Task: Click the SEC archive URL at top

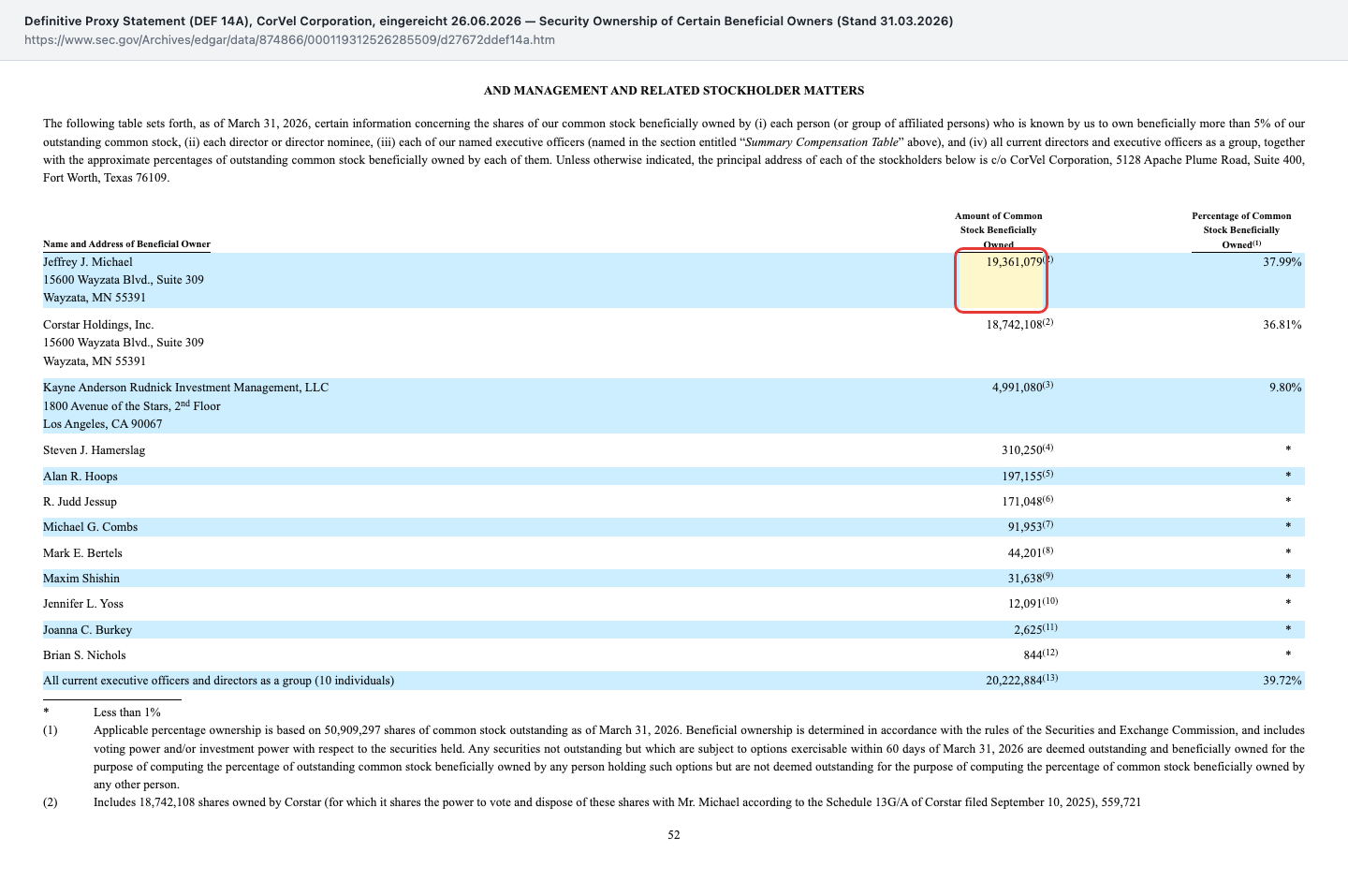Action: pyautogui.click(x=289, y=40)
